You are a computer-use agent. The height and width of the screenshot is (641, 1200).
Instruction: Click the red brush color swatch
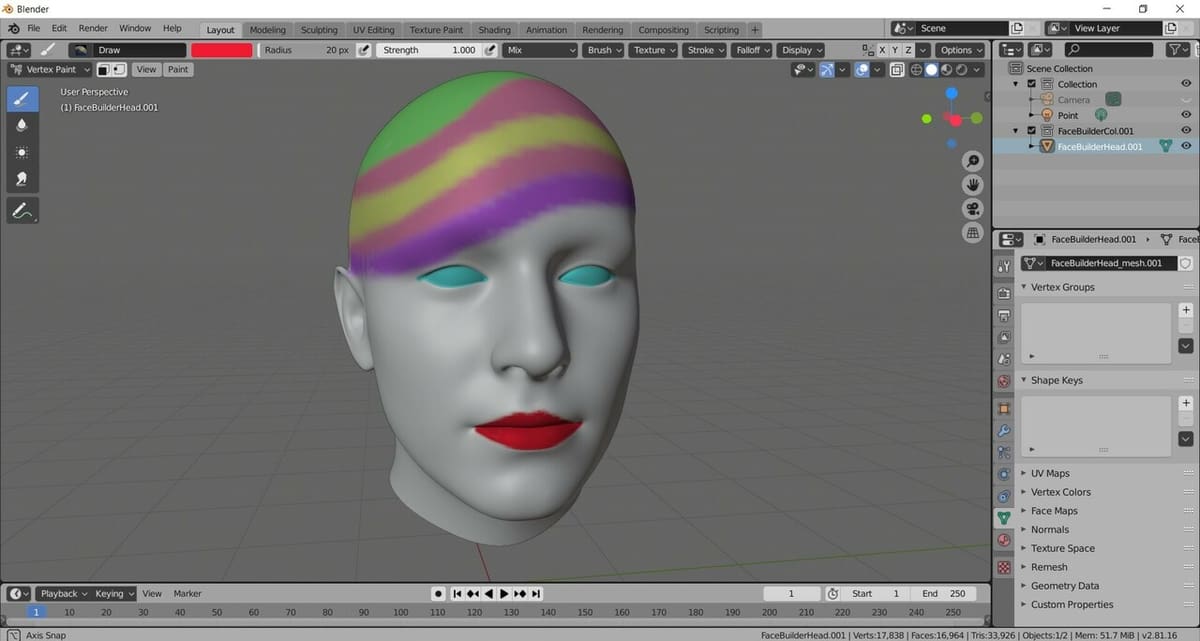click(221, 50)
